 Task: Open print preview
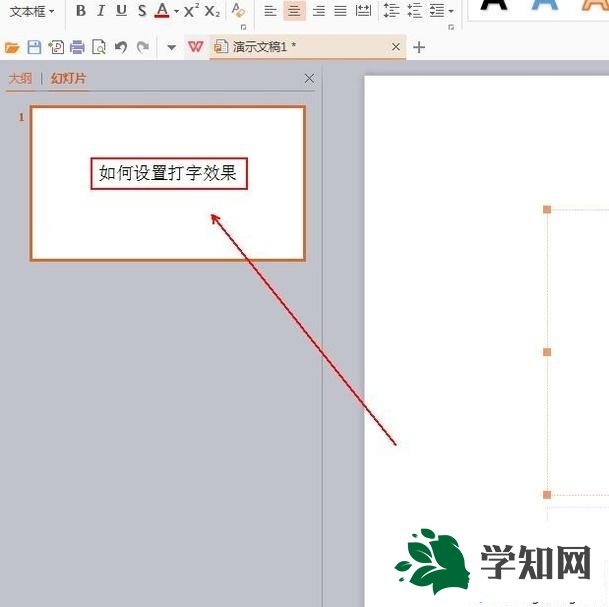coord(99,47)
